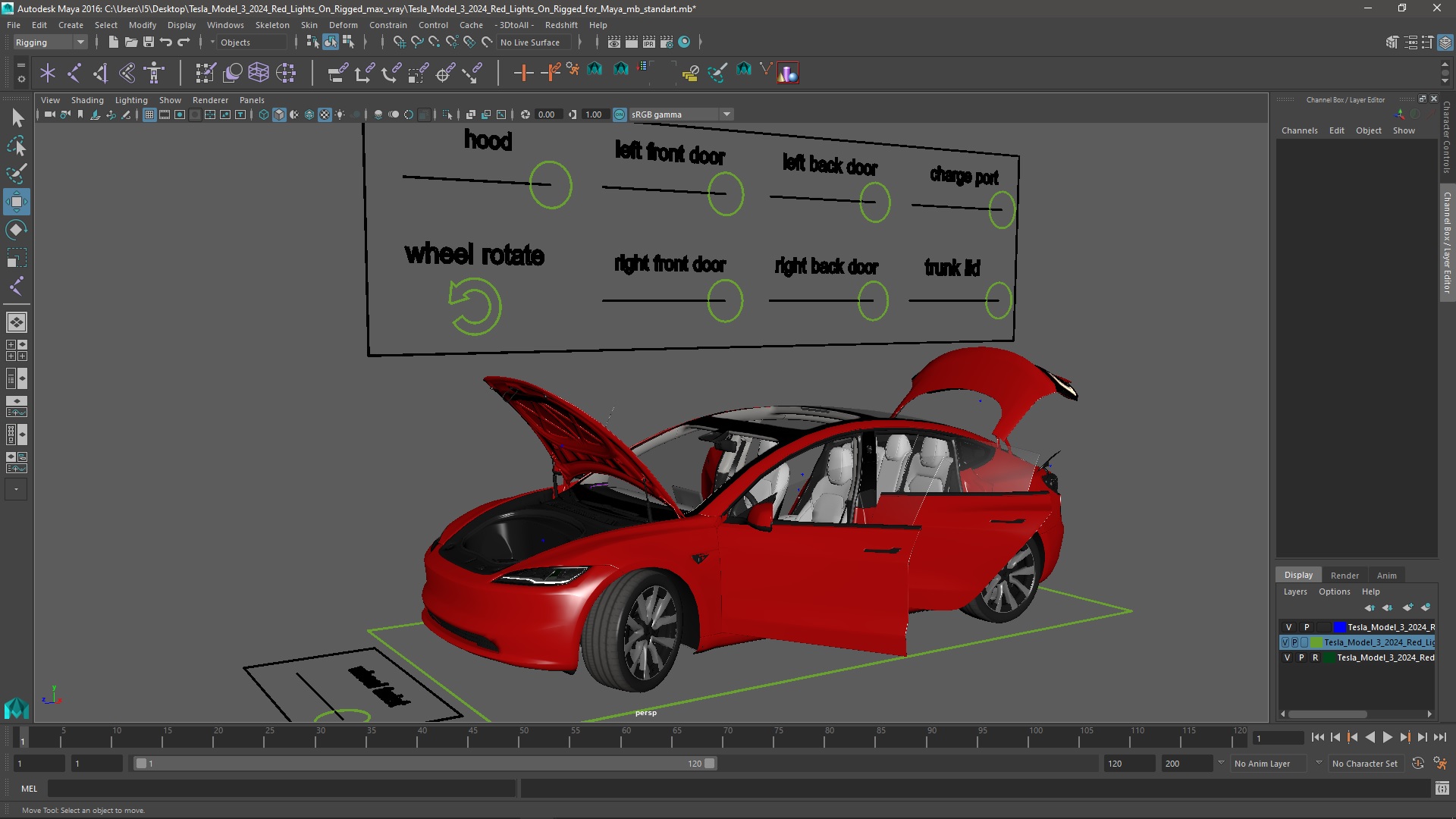Redo the action via the arrow icon
This screenshot has width=1456, height=819.
tap(184, 42)
